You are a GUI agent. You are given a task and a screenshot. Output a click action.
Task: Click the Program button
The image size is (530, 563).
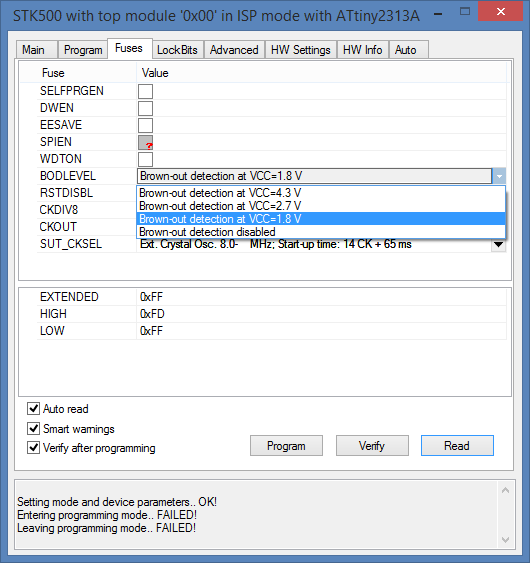point(286,446)
